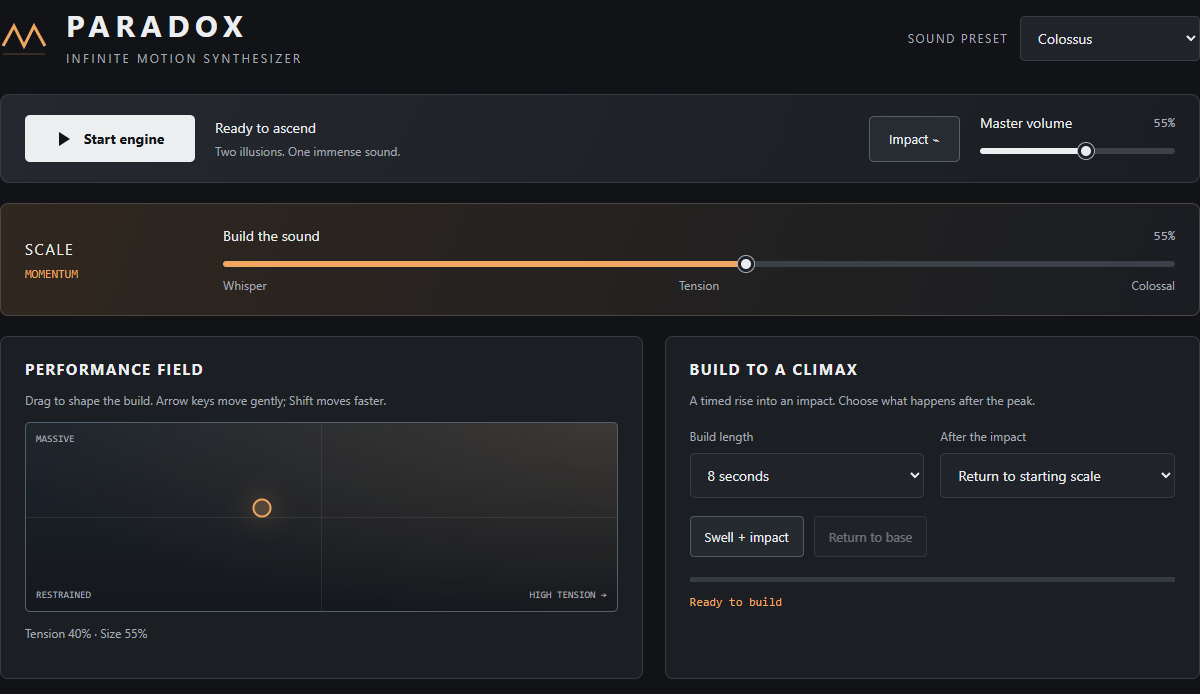Click the Return to base button
Image resolution: width=1200 pixels, height=694 pixels.
(870, 537)
